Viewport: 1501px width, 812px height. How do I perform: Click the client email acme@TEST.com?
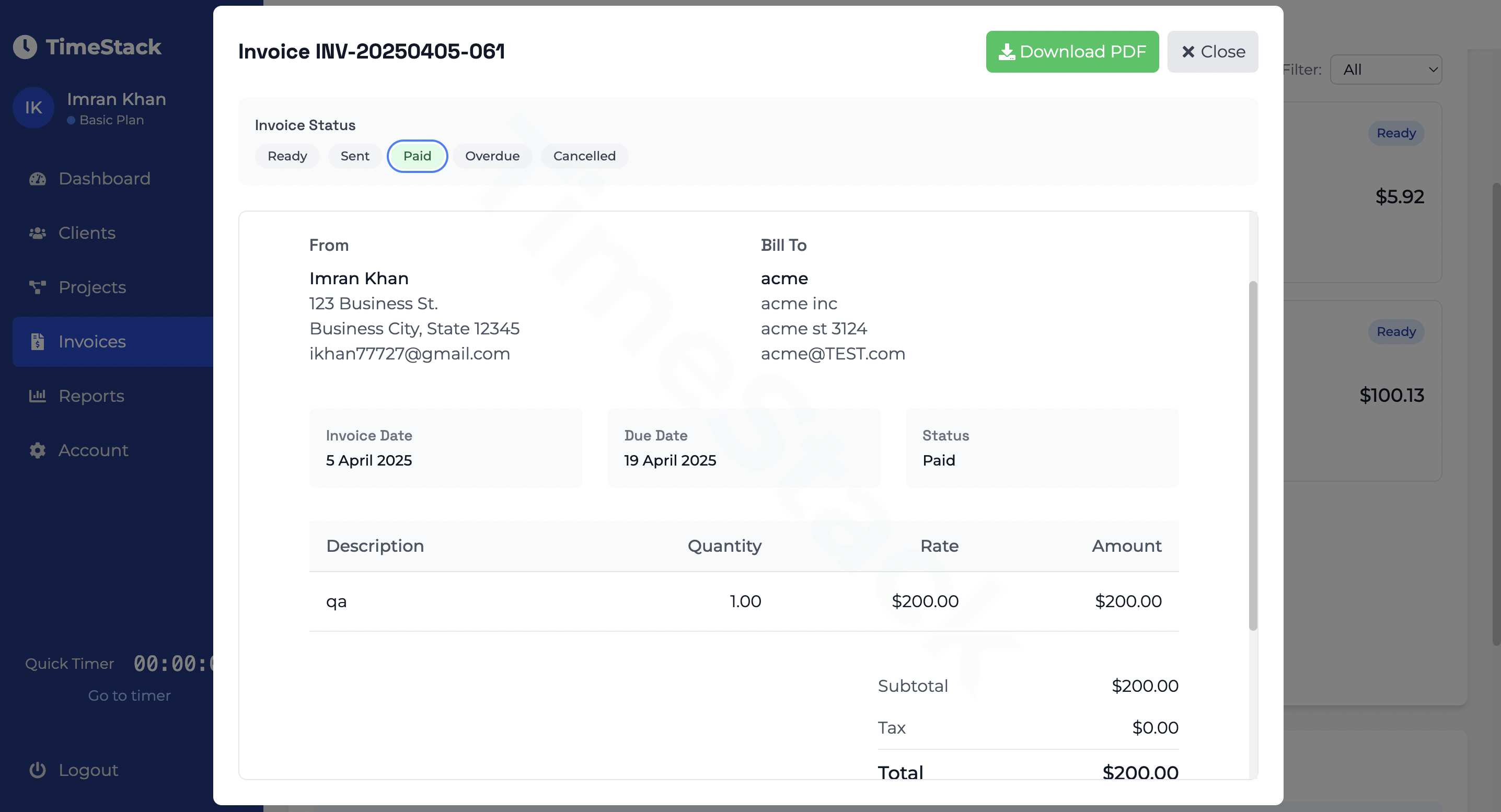833,354
